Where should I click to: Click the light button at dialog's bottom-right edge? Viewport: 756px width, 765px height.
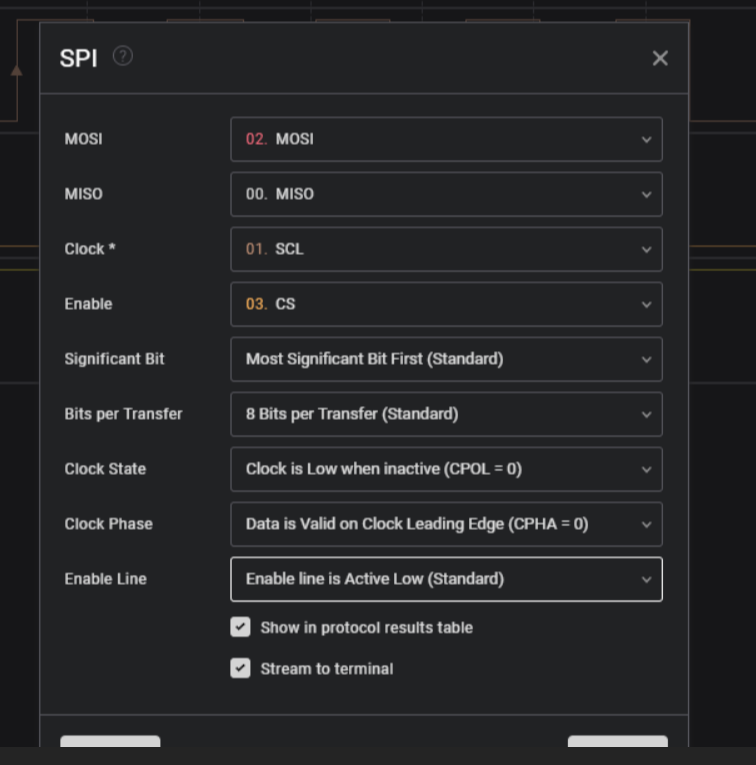617,742
